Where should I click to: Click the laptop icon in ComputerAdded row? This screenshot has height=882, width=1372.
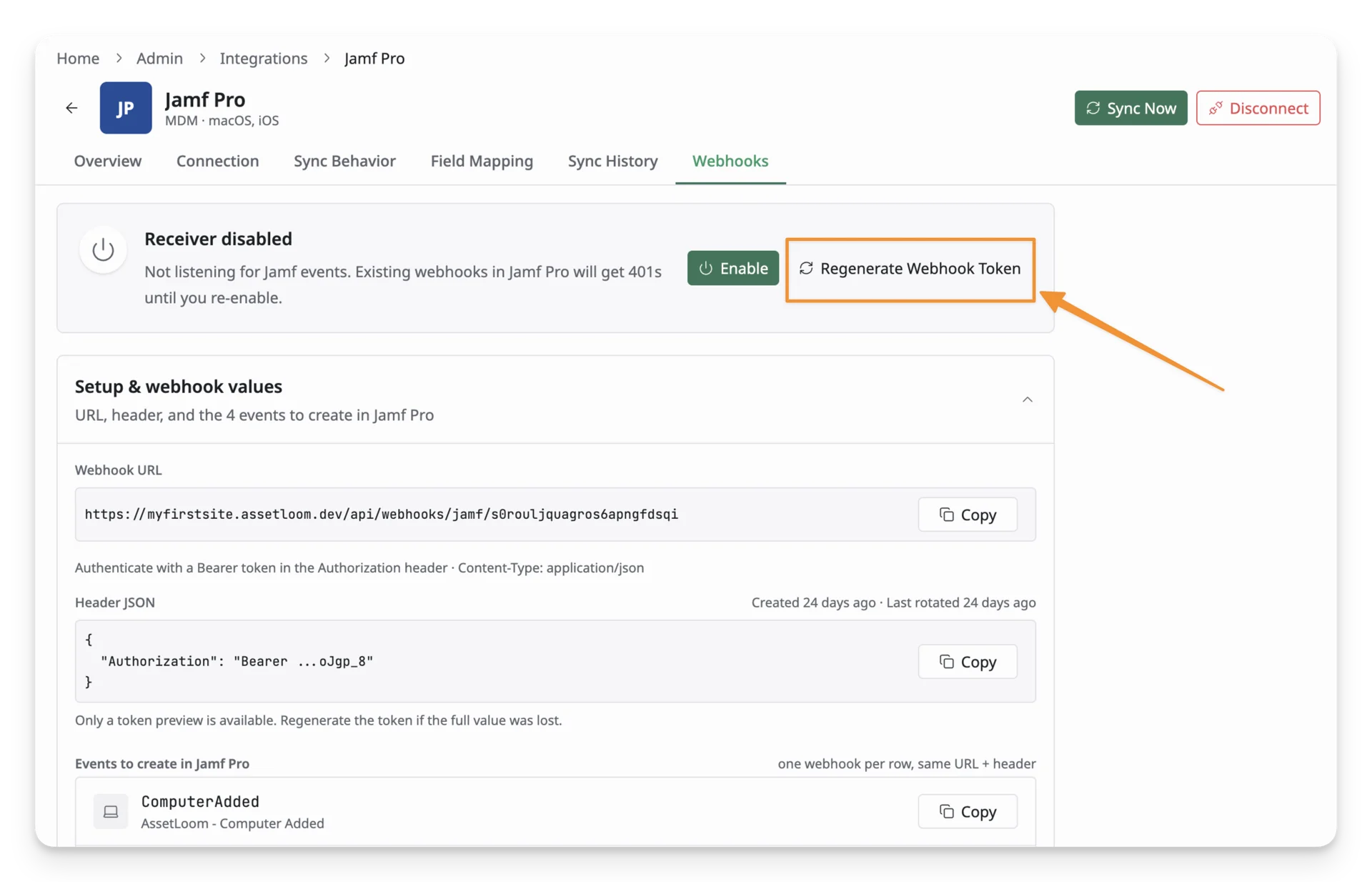[111, 811]
